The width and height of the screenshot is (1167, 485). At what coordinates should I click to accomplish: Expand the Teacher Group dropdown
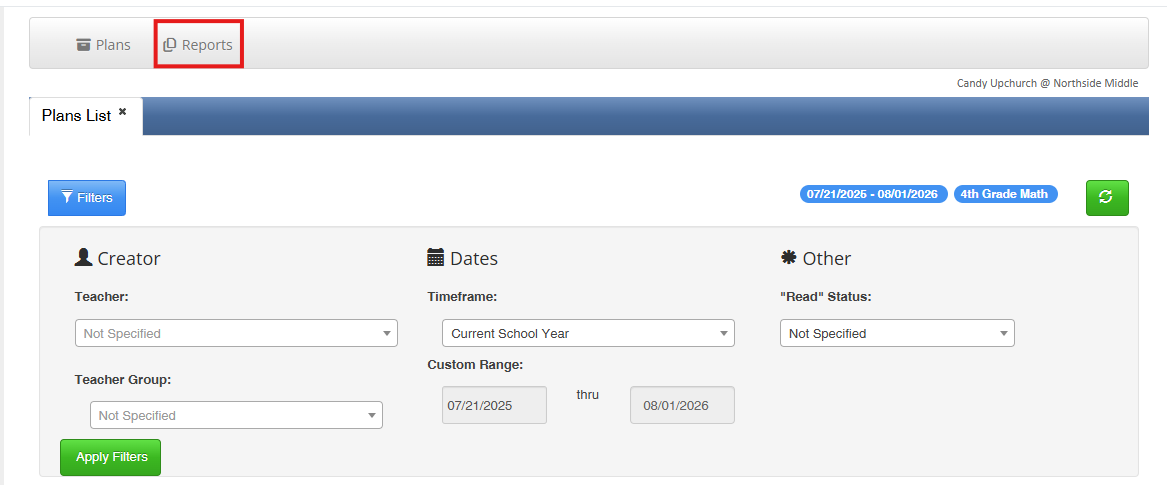click(236, 415)
